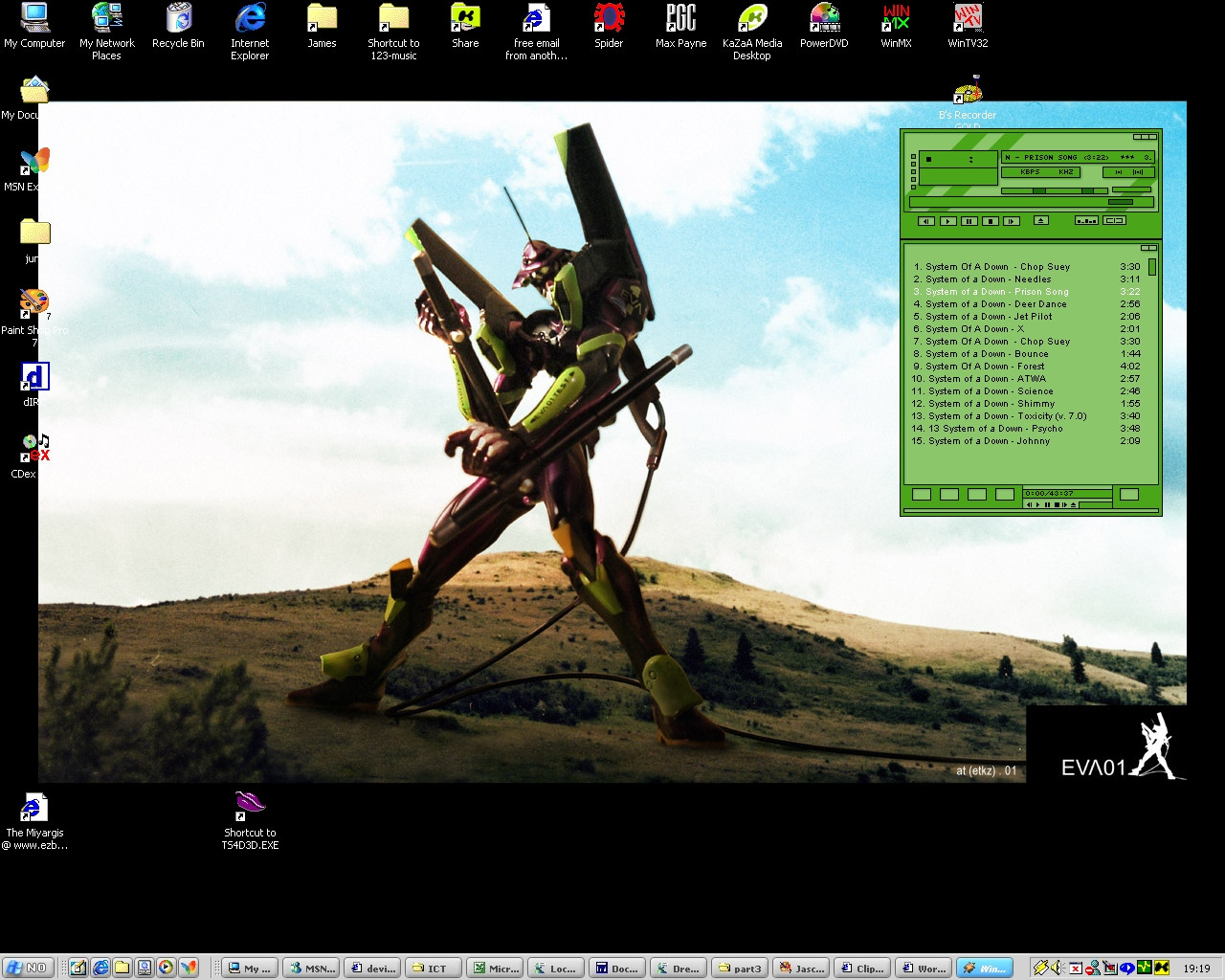
Task: Open My Network Places icon
Action: pyautogui.click(x=106, y=32)
